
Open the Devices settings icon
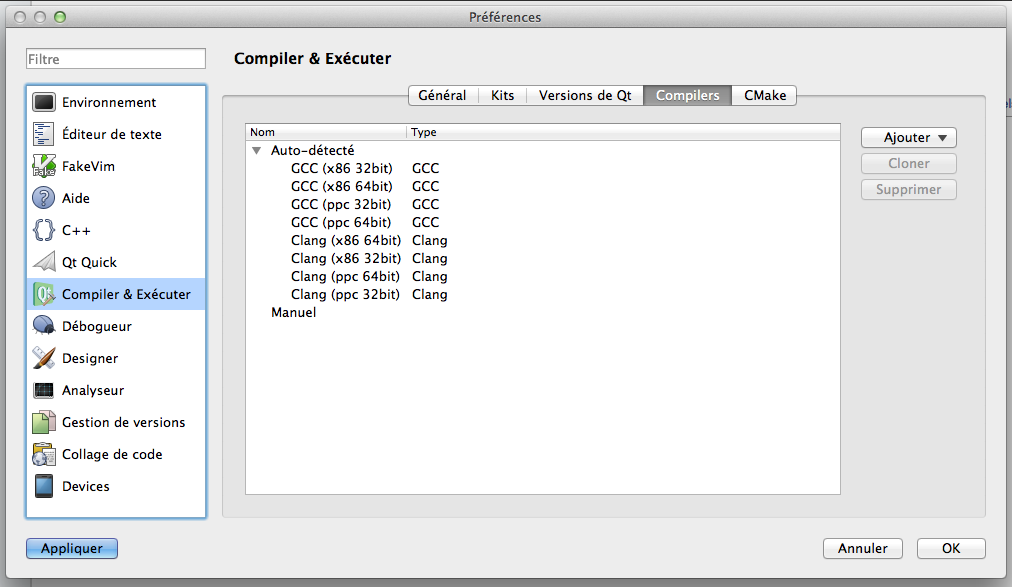tap(42, 486)
